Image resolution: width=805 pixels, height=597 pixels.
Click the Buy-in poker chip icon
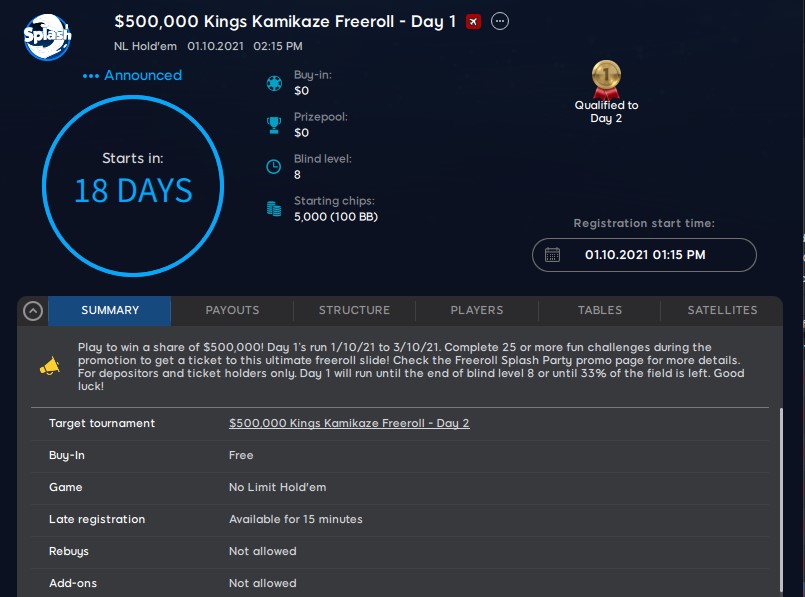(x=273, y=83)
